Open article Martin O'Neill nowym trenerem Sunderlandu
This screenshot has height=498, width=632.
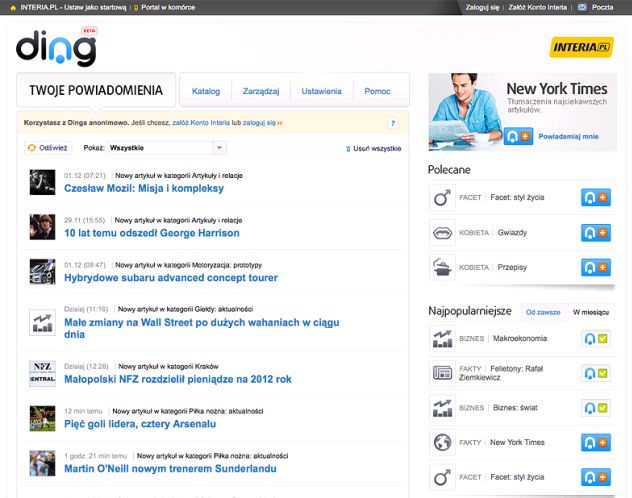coord(170,469)
